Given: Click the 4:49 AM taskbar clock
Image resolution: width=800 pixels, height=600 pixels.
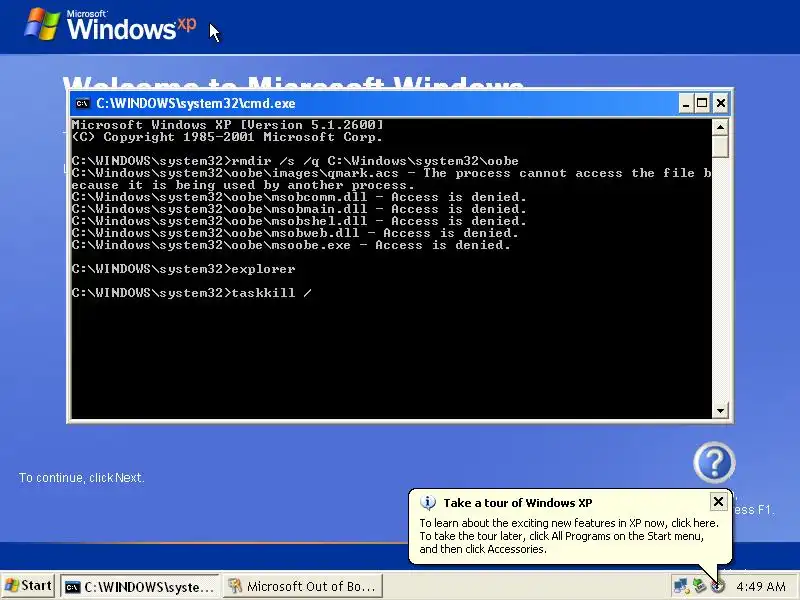Looking at the screenshot, I should point(761,587).
